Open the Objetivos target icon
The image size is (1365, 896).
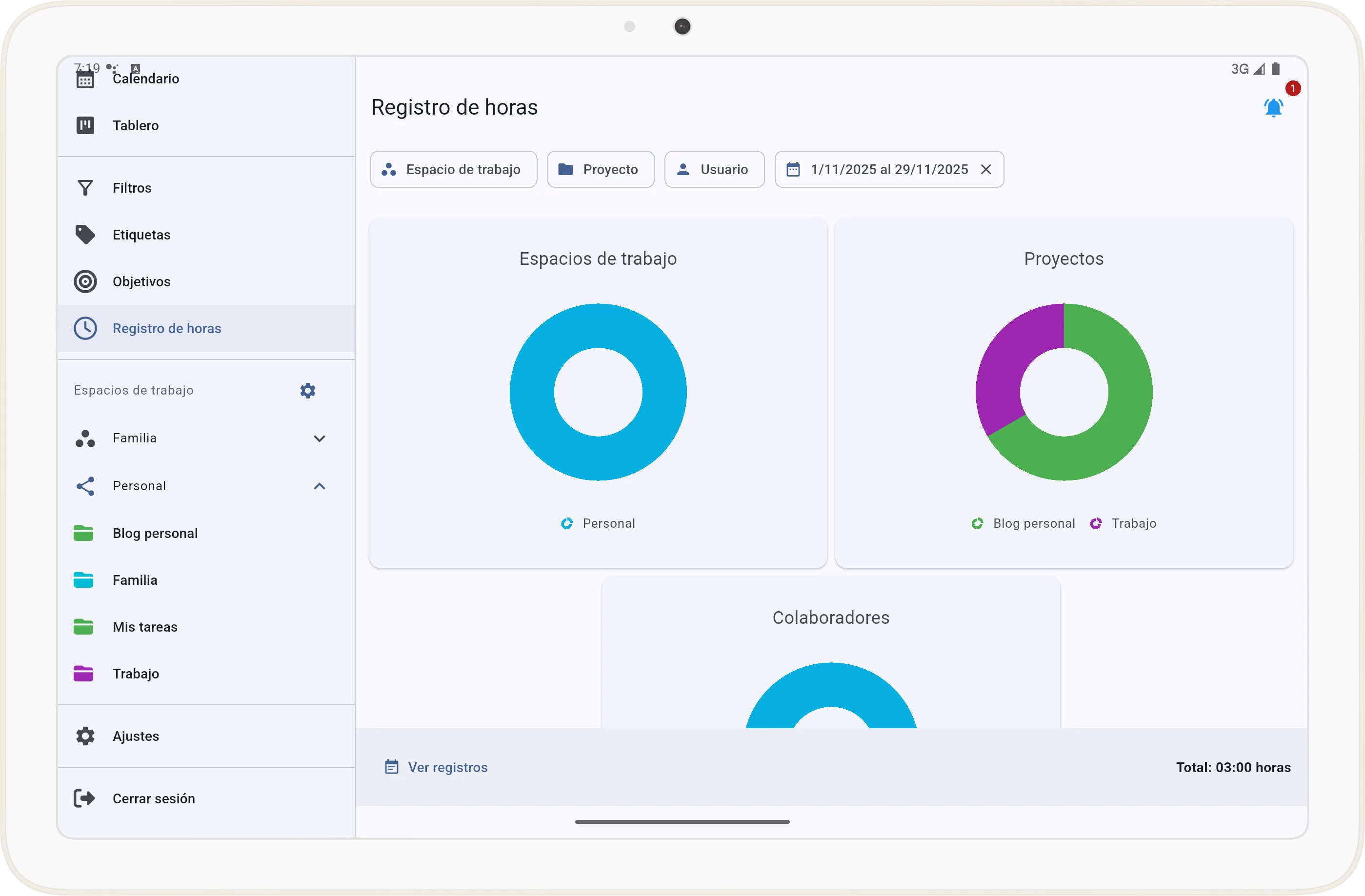tap(85, 281)
